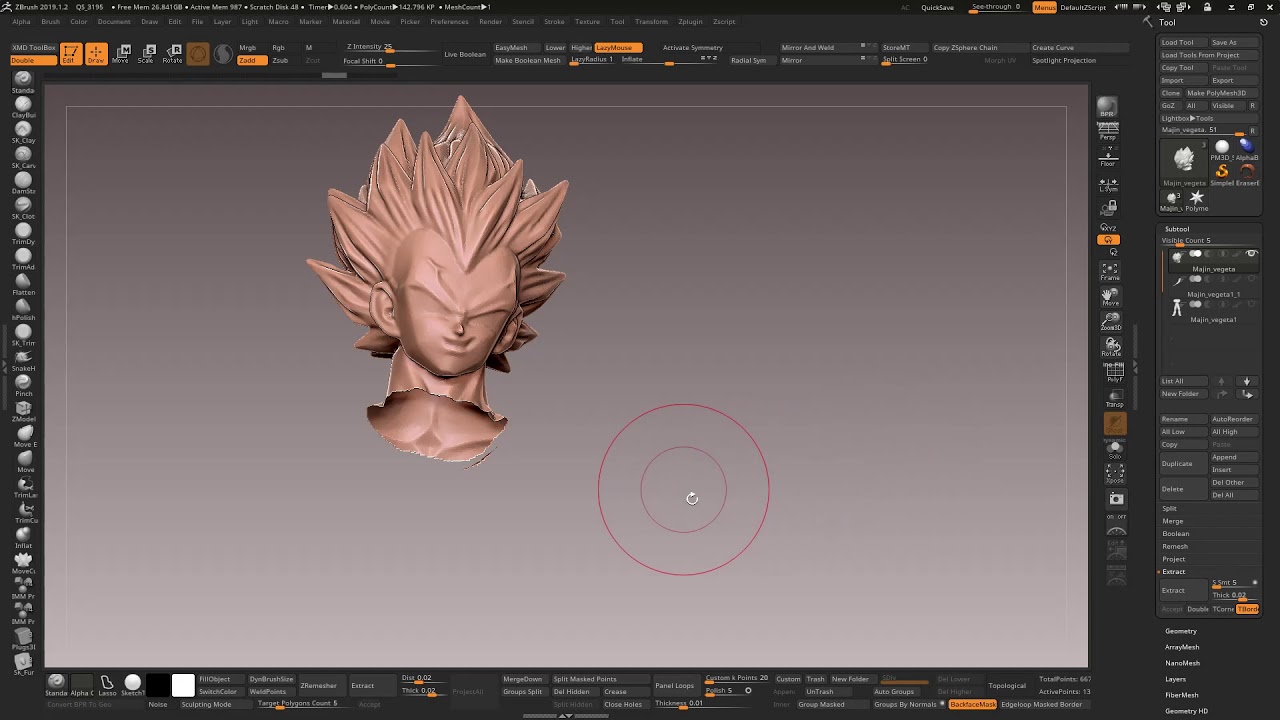The image size is (1280, 720).
Task: Select the TrimDynamic brush
Action: coord(23,234)
